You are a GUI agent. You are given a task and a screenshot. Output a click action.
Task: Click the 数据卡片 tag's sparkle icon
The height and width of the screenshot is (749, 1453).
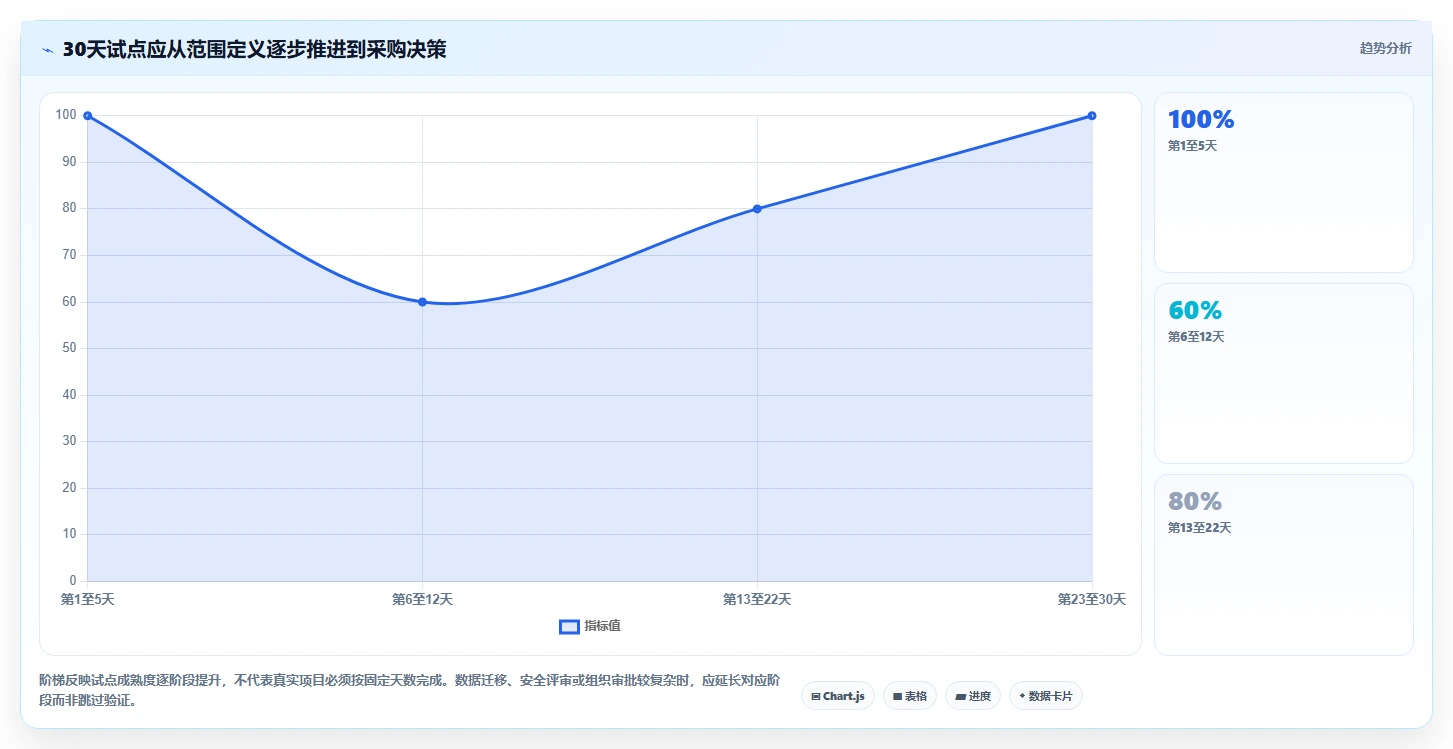(x=1022, y=696)
